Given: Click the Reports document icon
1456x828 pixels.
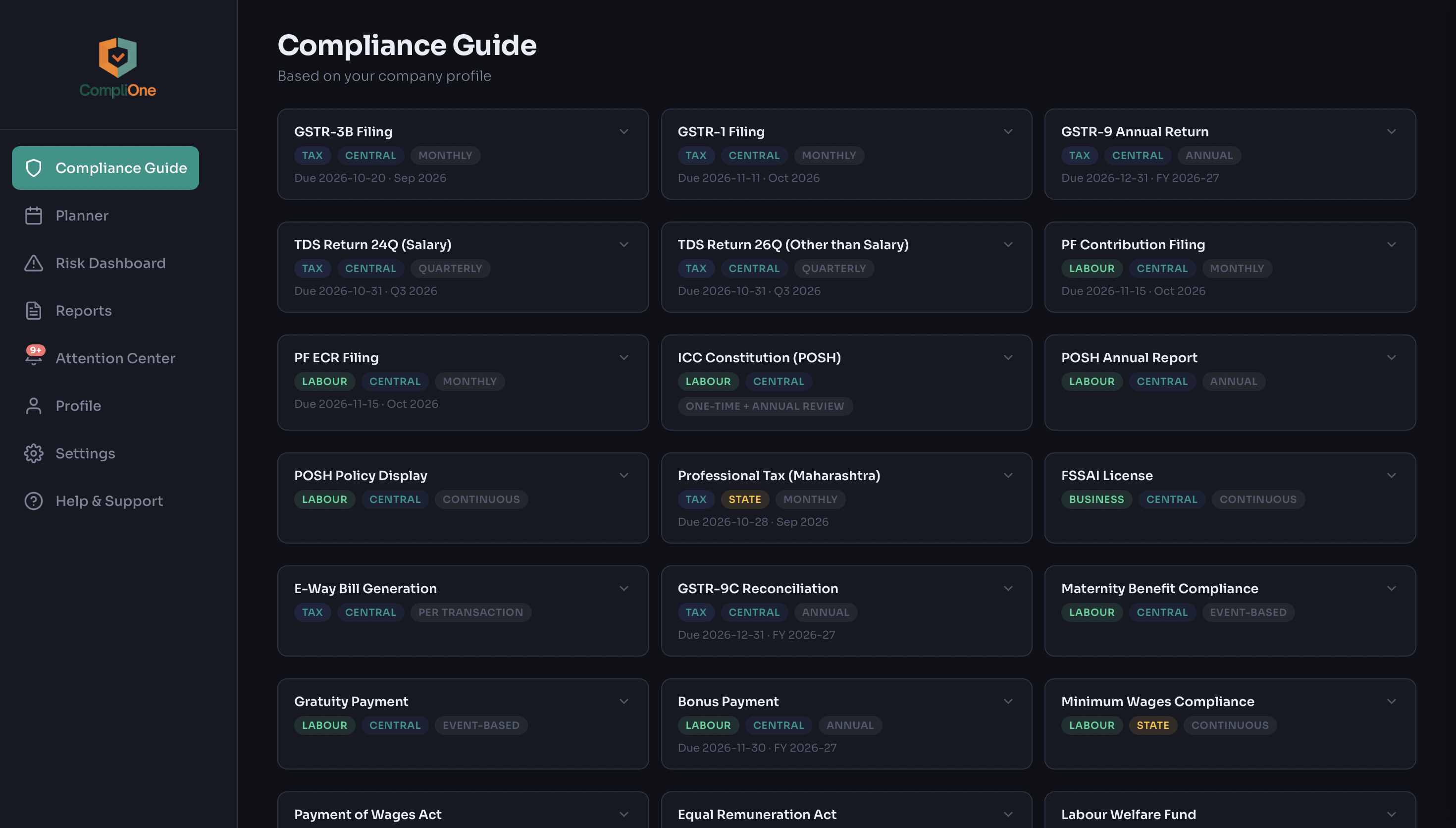Looking at the screenshot, I should pyautogui.click(x=34, y=311).
